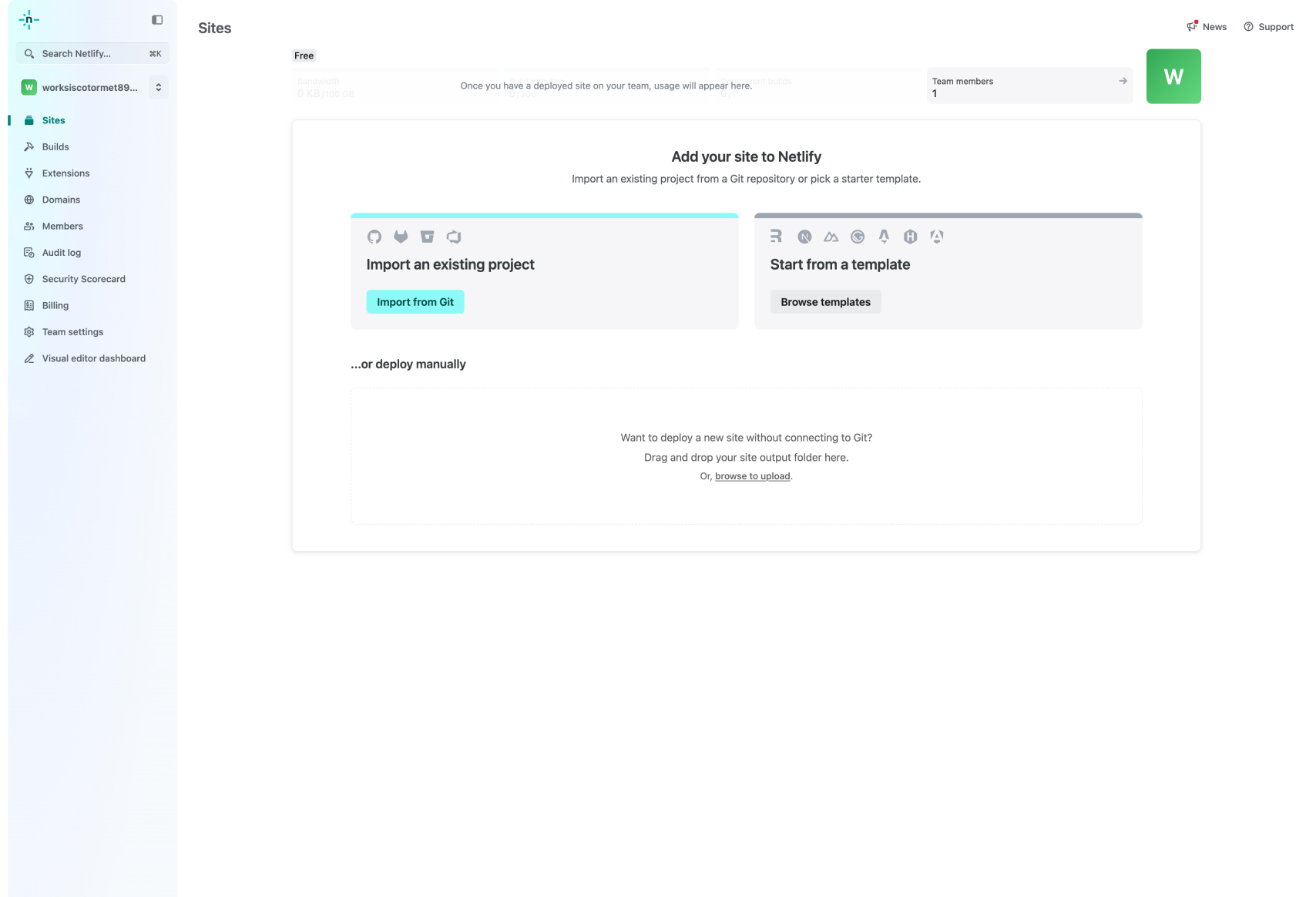1316x897 pixels.
Task: Open the Sites section in the sidebar
Action: [92, 120]
